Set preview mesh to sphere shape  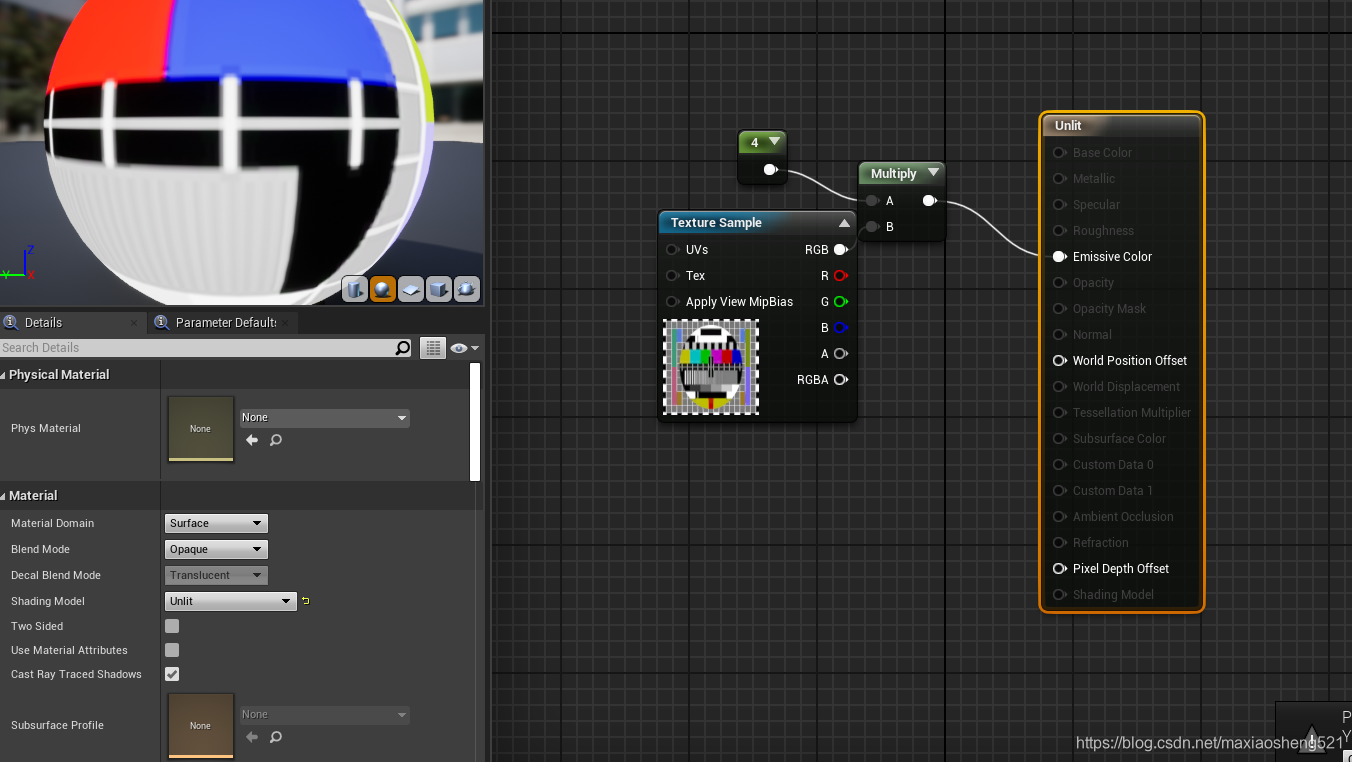383,290
